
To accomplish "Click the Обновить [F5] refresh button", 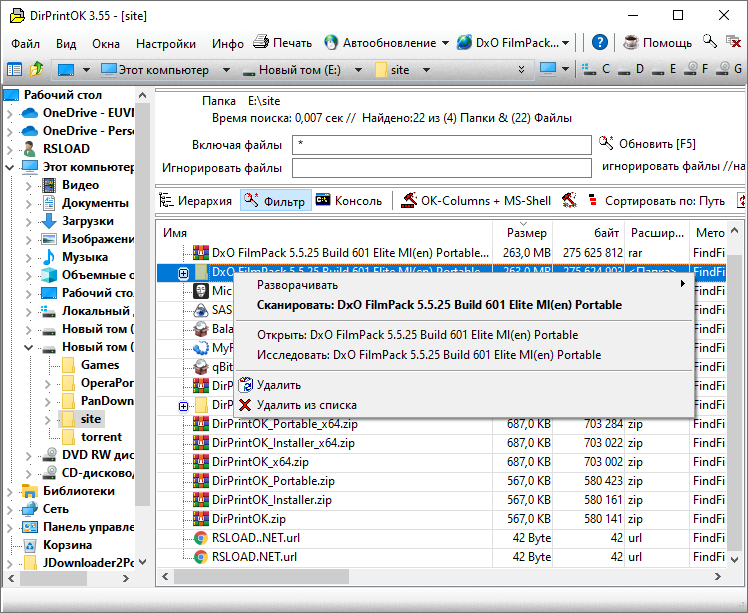I will coord(647,144).
